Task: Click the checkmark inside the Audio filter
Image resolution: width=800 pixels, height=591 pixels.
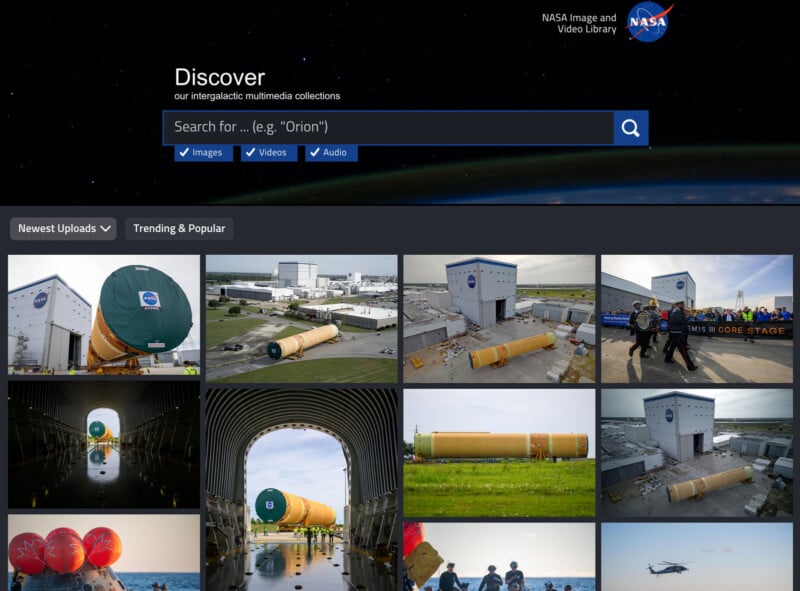Action: click(313, 152)
